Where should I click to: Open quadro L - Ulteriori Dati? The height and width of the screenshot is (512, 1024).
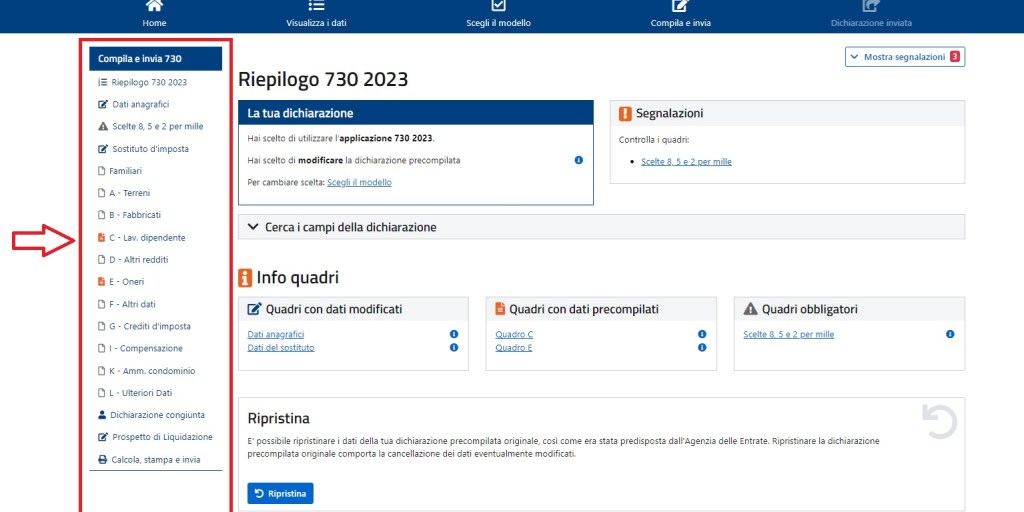[135, 393]
